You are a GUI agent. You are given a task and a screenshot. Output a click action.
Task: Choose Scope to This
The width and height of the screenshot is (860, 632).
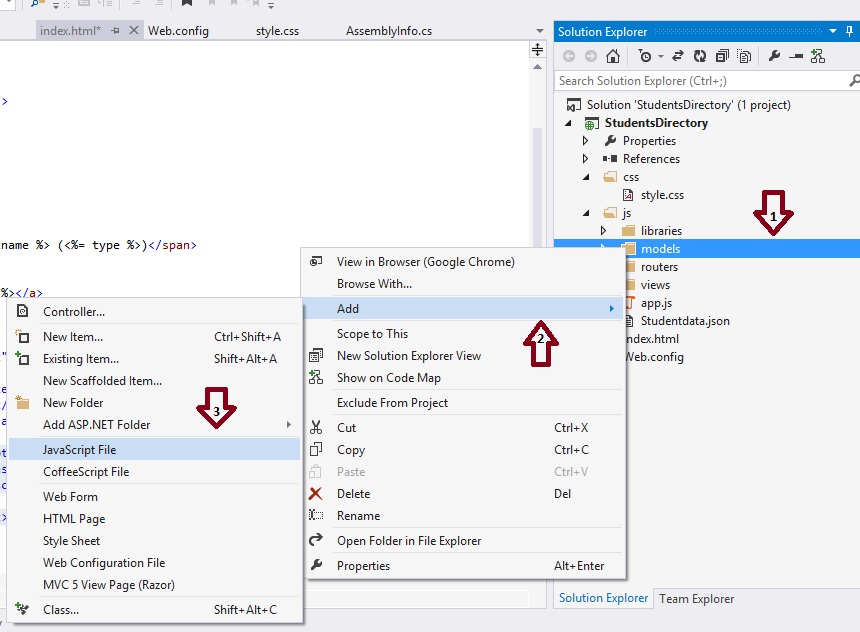(464, 334)
